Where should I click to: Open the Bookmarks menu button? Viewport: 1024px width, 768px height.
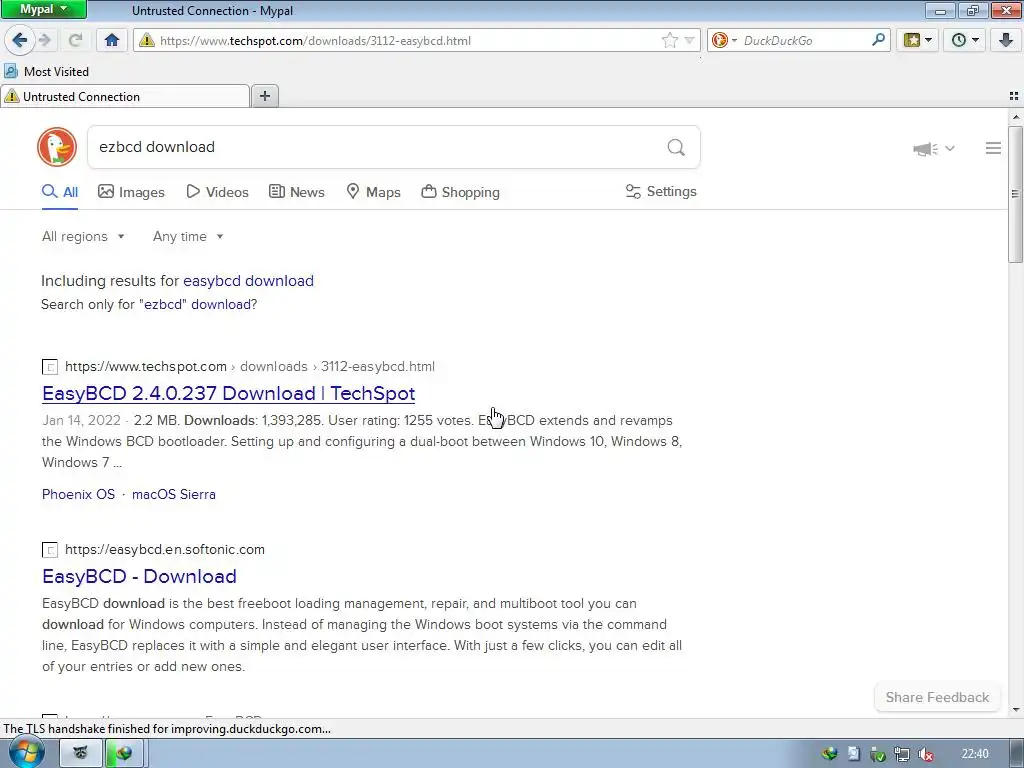coord(918,40)
